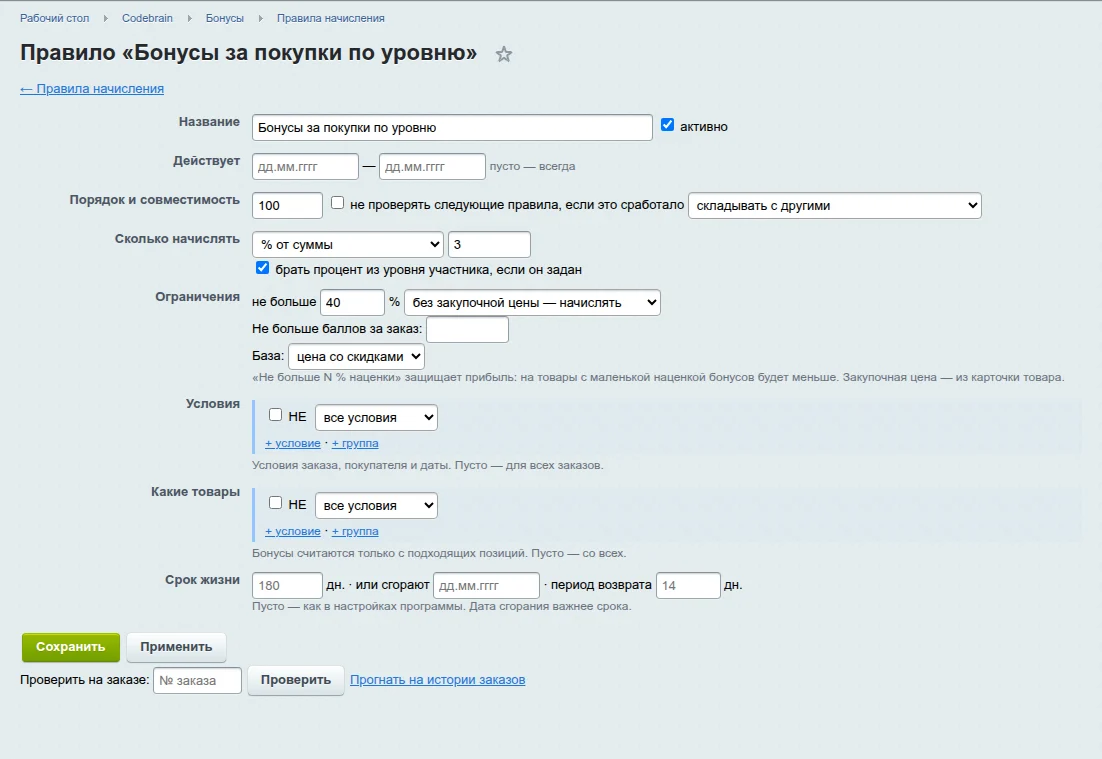Image resolution: width=1102 pixels, height=759 pixels.
Task: Click the «Проверить» button
Action: (295, 680)
